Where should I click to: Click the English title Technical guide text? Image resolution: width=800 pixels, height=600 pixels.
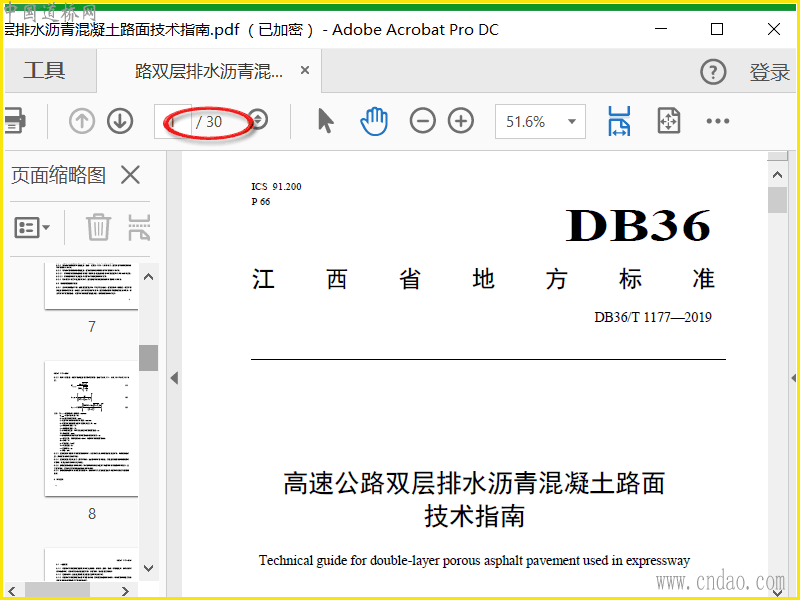tap(474, 561)
